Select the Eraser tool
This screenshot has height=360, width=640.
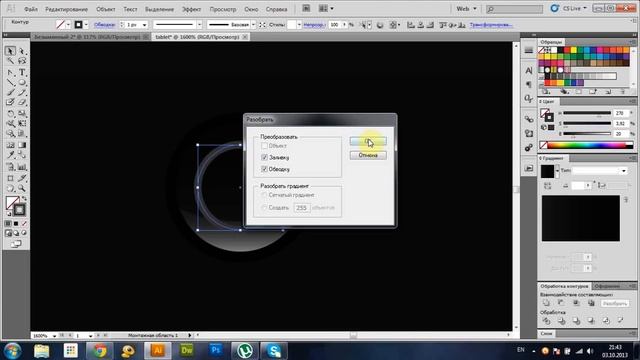pos(22,102)
